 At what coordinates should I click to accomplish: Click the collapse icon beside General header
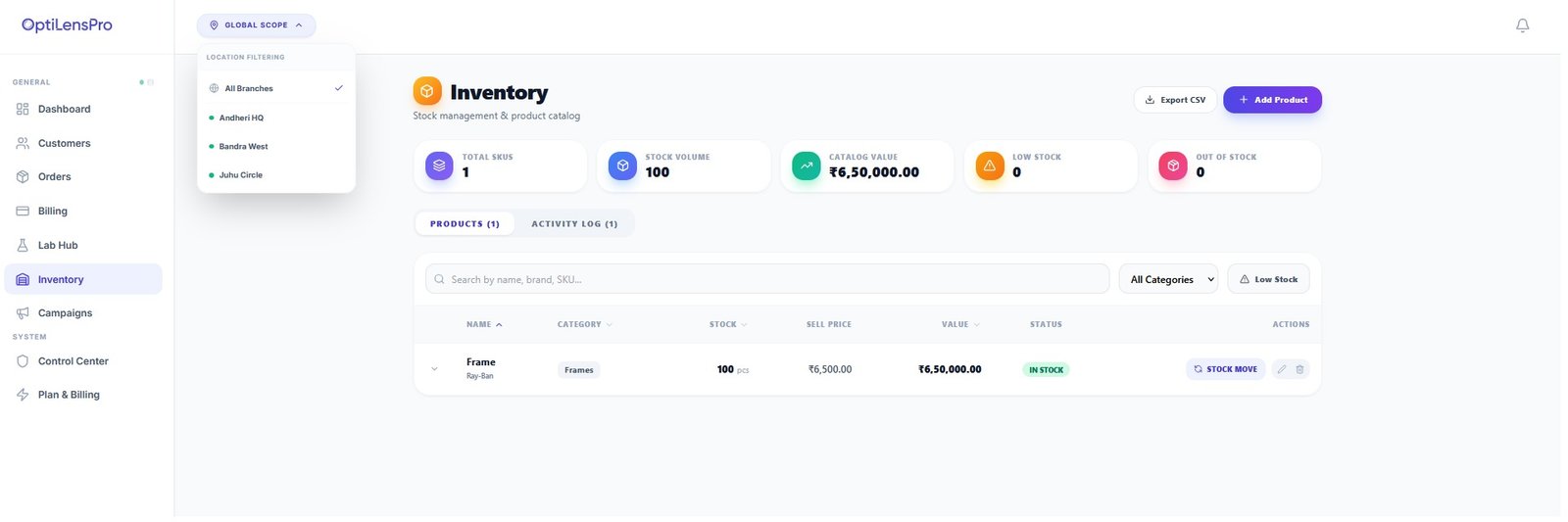coord(150,82)
